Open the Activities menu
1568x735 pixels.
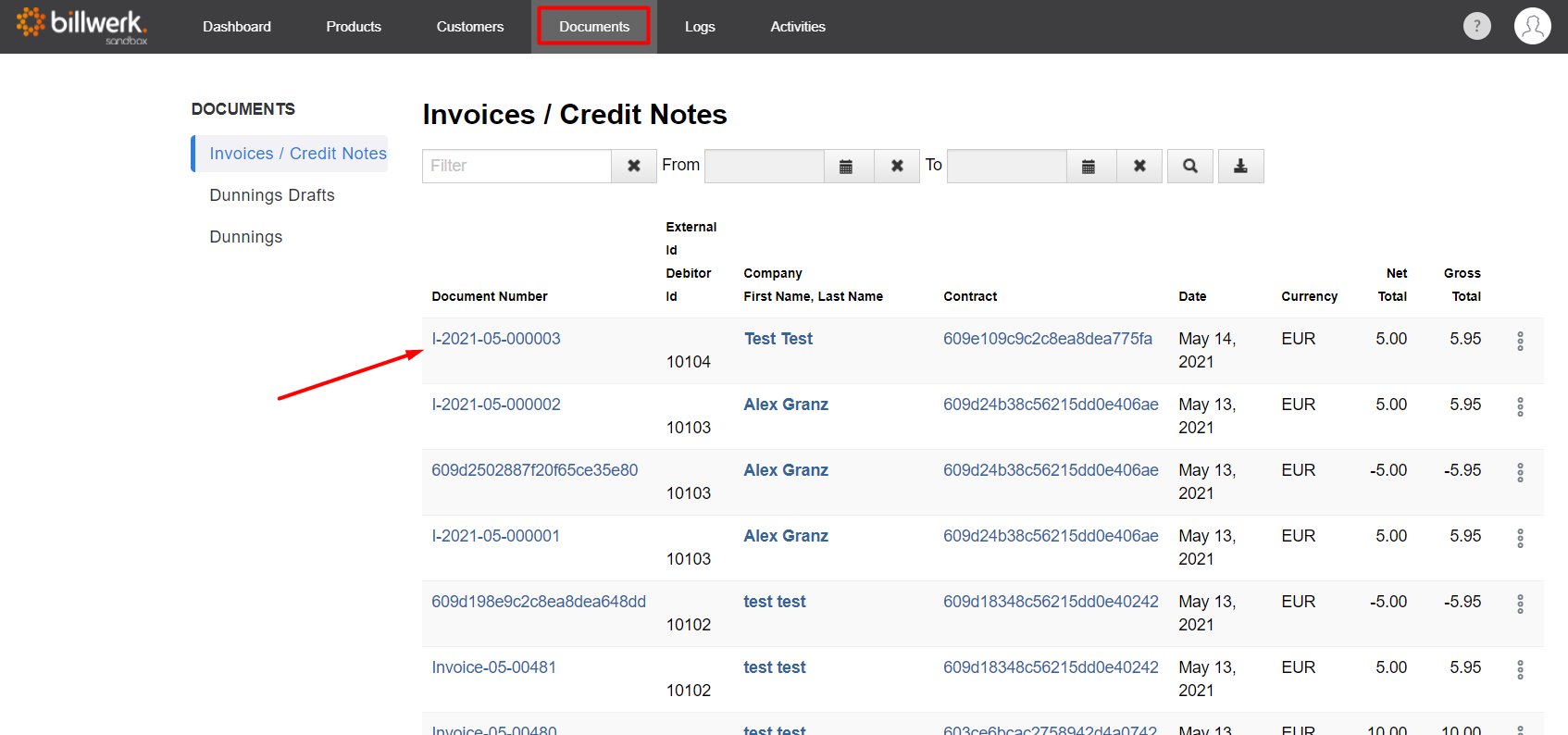[798, 27]
